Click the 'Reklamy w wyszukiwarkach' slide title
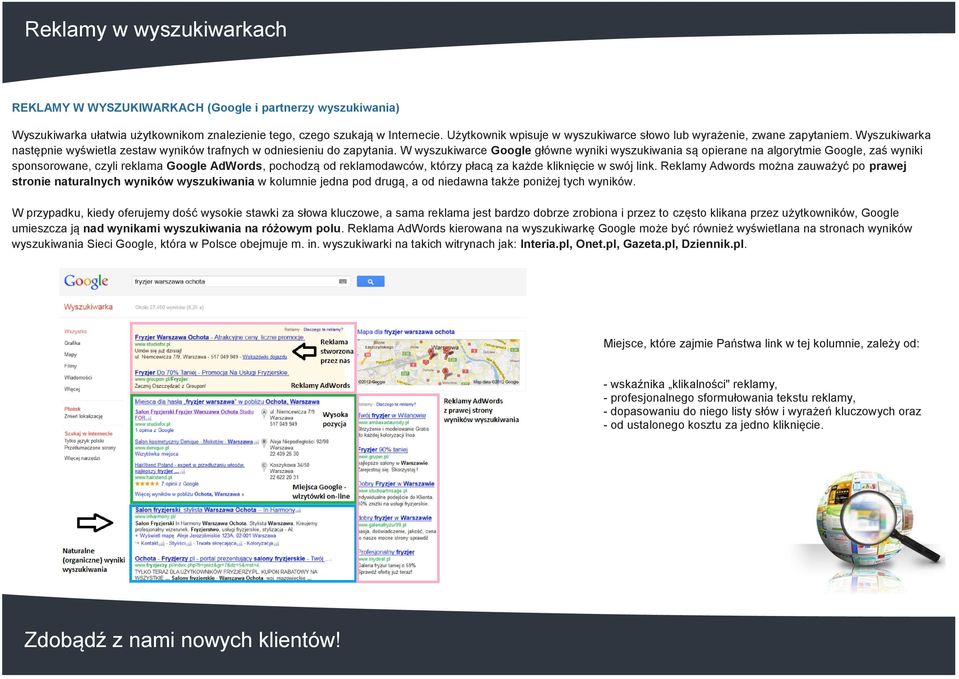 [x=155, y=29]
